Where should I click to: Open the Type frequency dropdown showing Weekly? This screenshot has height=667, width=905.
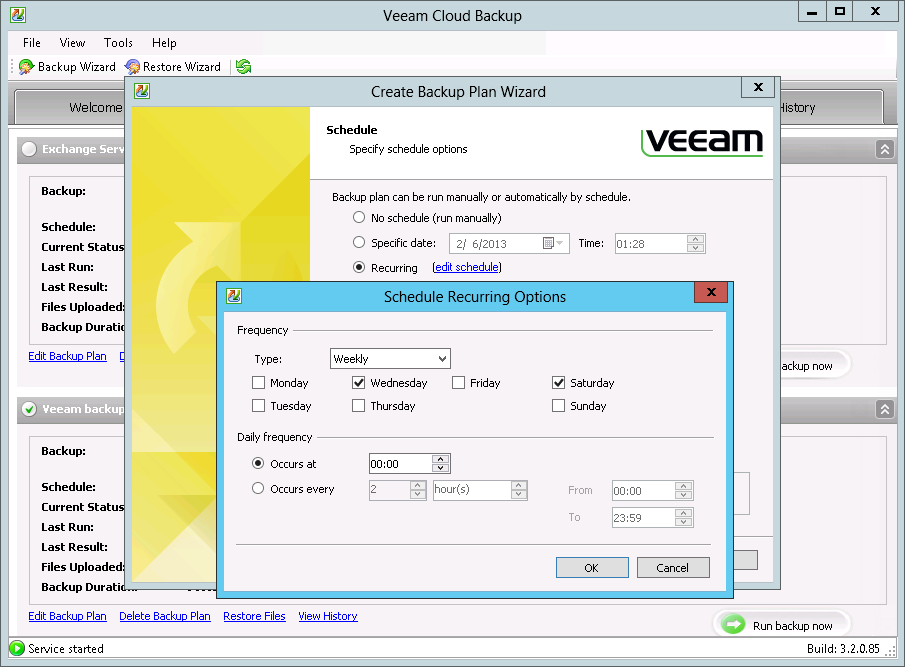coord(390,358)
